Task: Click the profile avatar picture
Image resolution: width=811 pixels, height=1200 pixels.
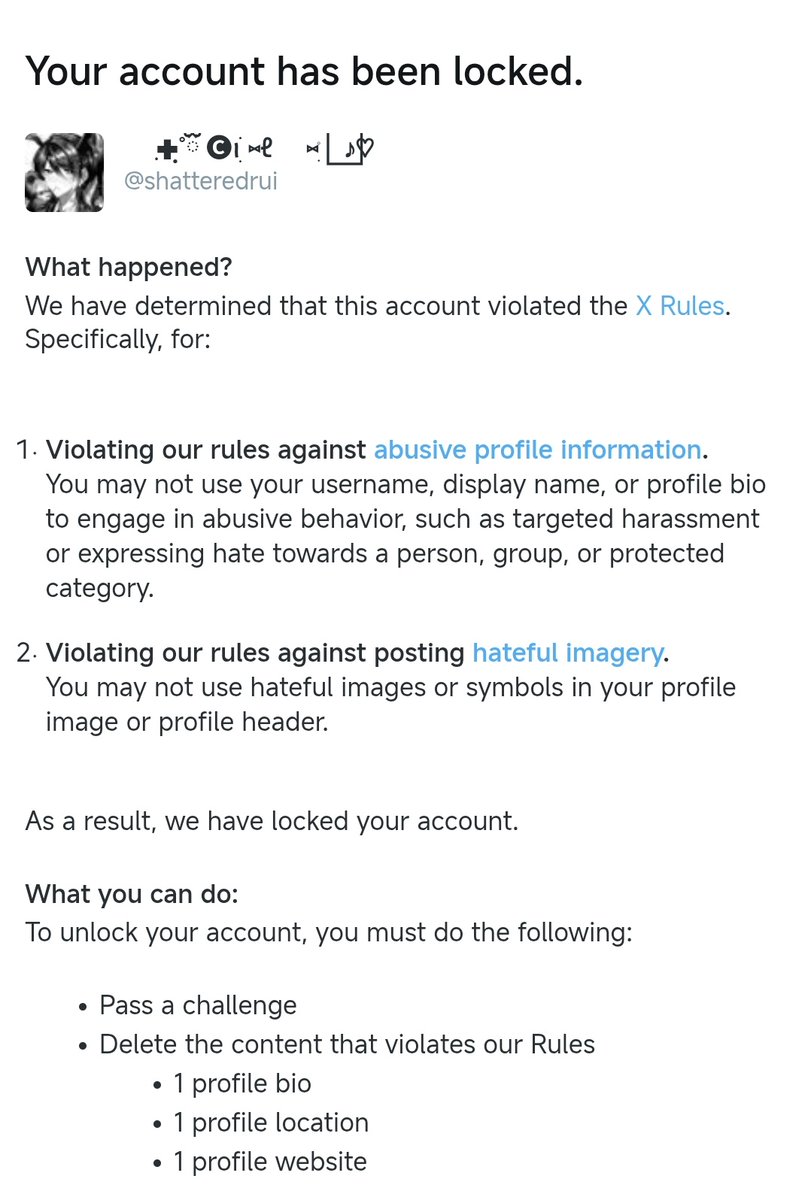Action: 64,172
